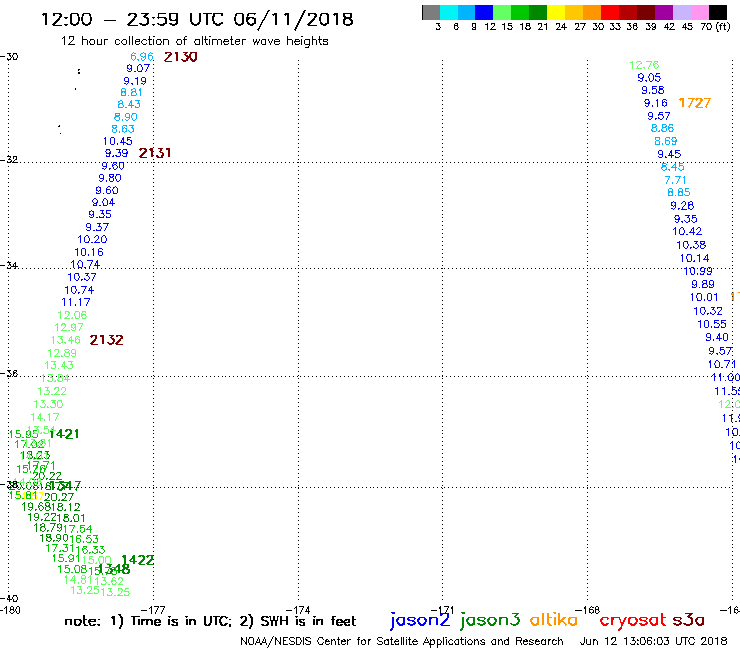The image size is (740, 650).
Task: Click the 'Jun 12 13:06:03 UTC 2018' timestamp
Action: click(x=654, y=641)
